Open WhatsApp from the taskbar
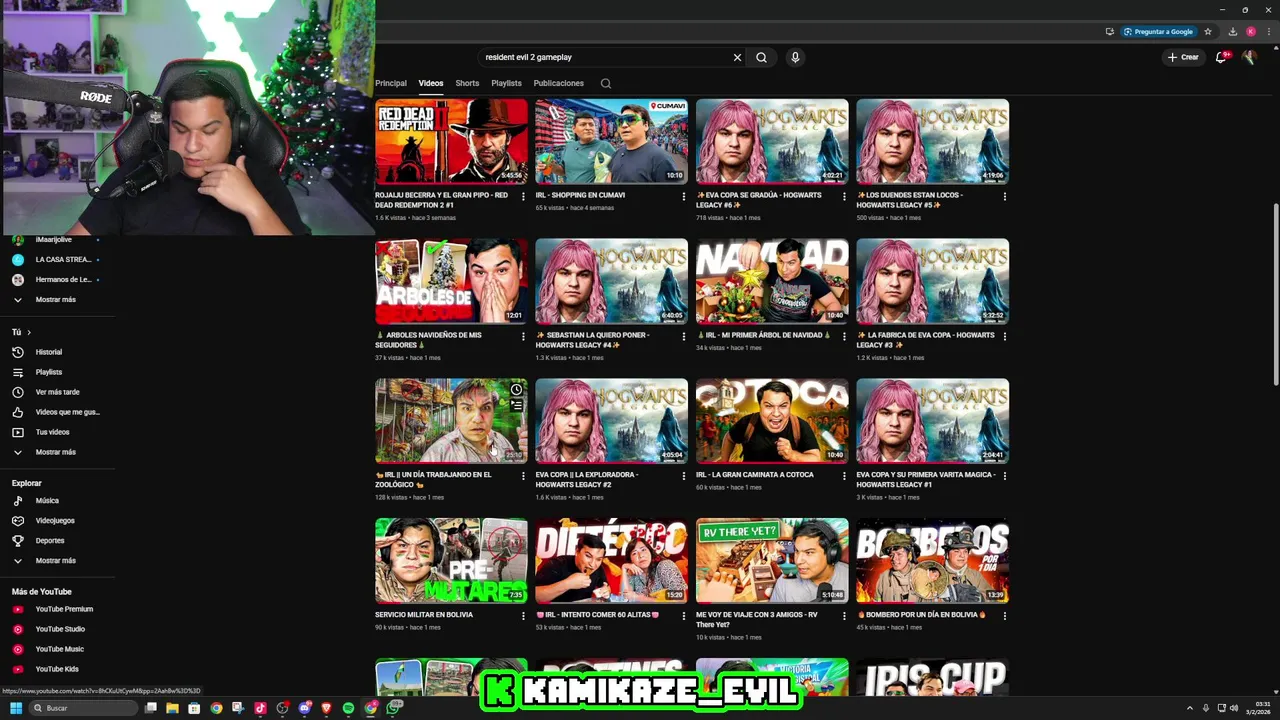Screen dimensions: 1280x720 click(x=393, y=708)
